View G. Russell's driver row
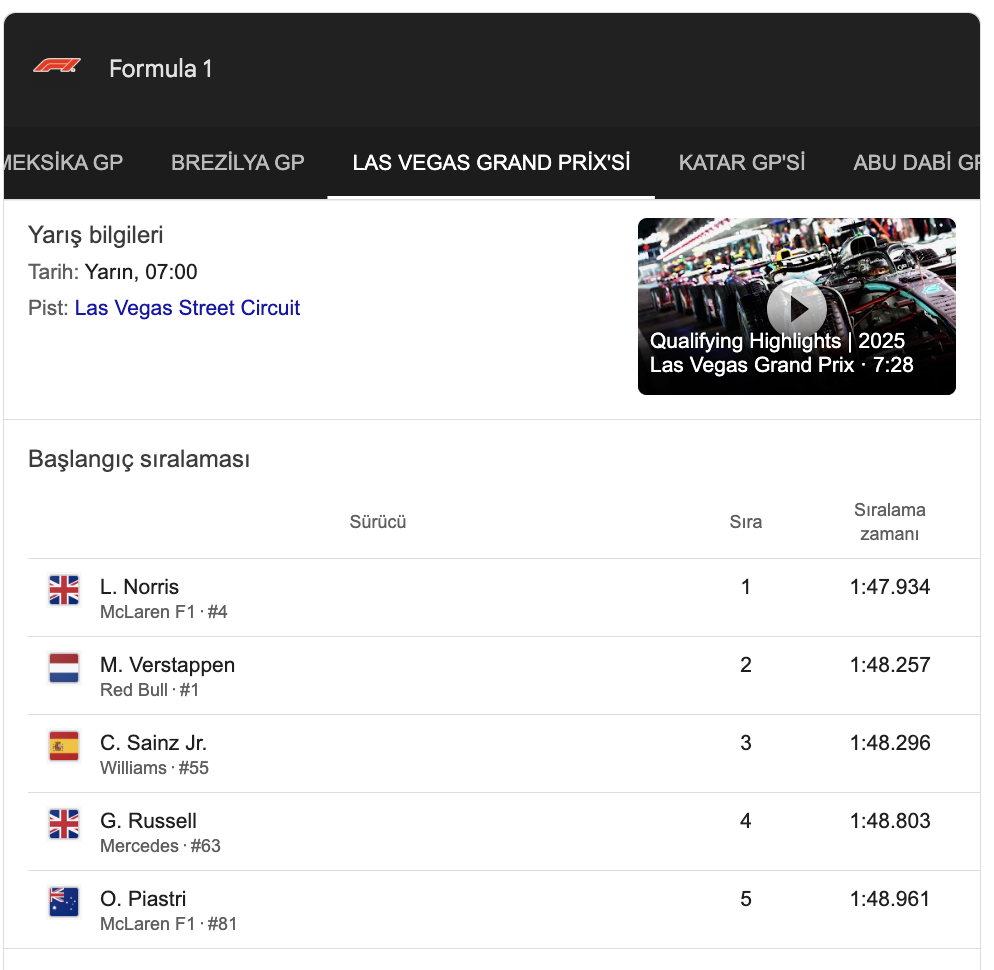 148,821
